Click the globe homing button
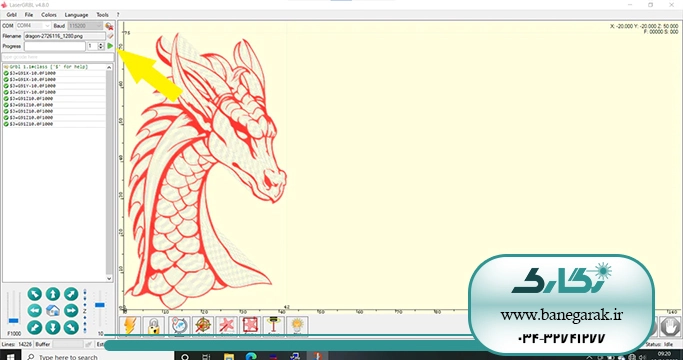This screenshot has height=360, width=683. pos(179,326)
